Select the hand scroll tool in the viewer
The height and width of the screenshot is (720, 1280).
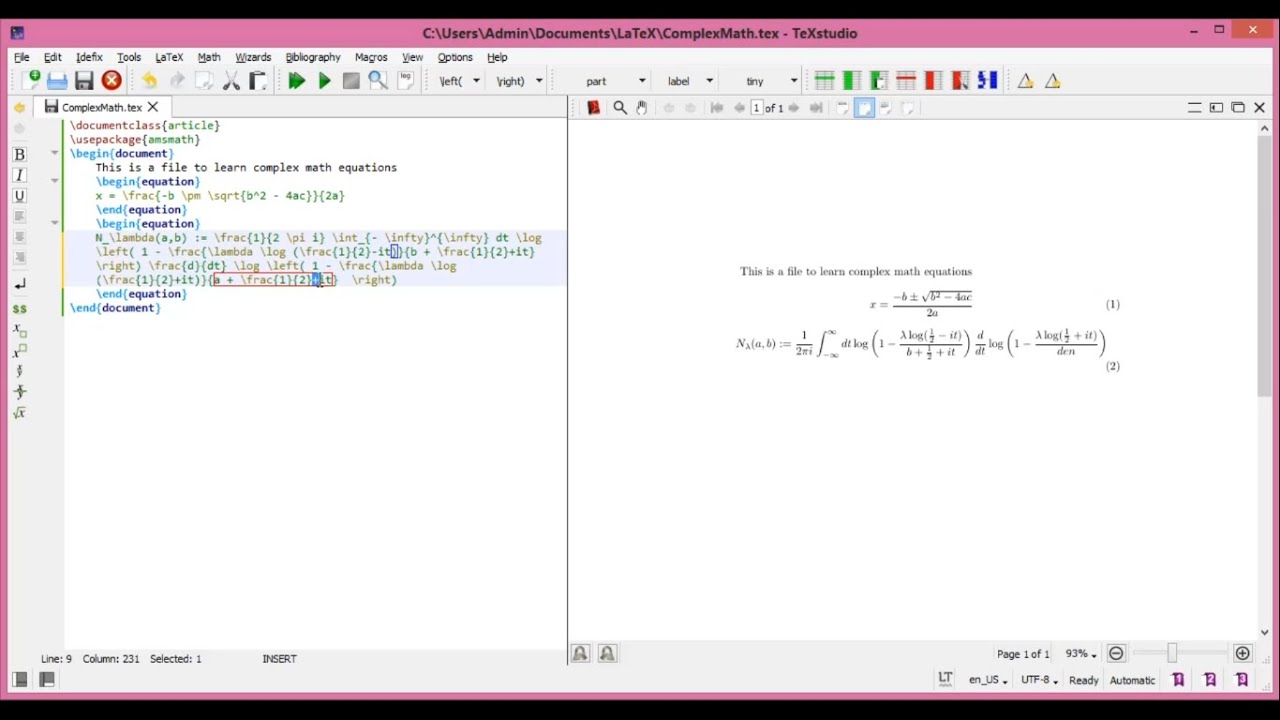tap(642, 108)
